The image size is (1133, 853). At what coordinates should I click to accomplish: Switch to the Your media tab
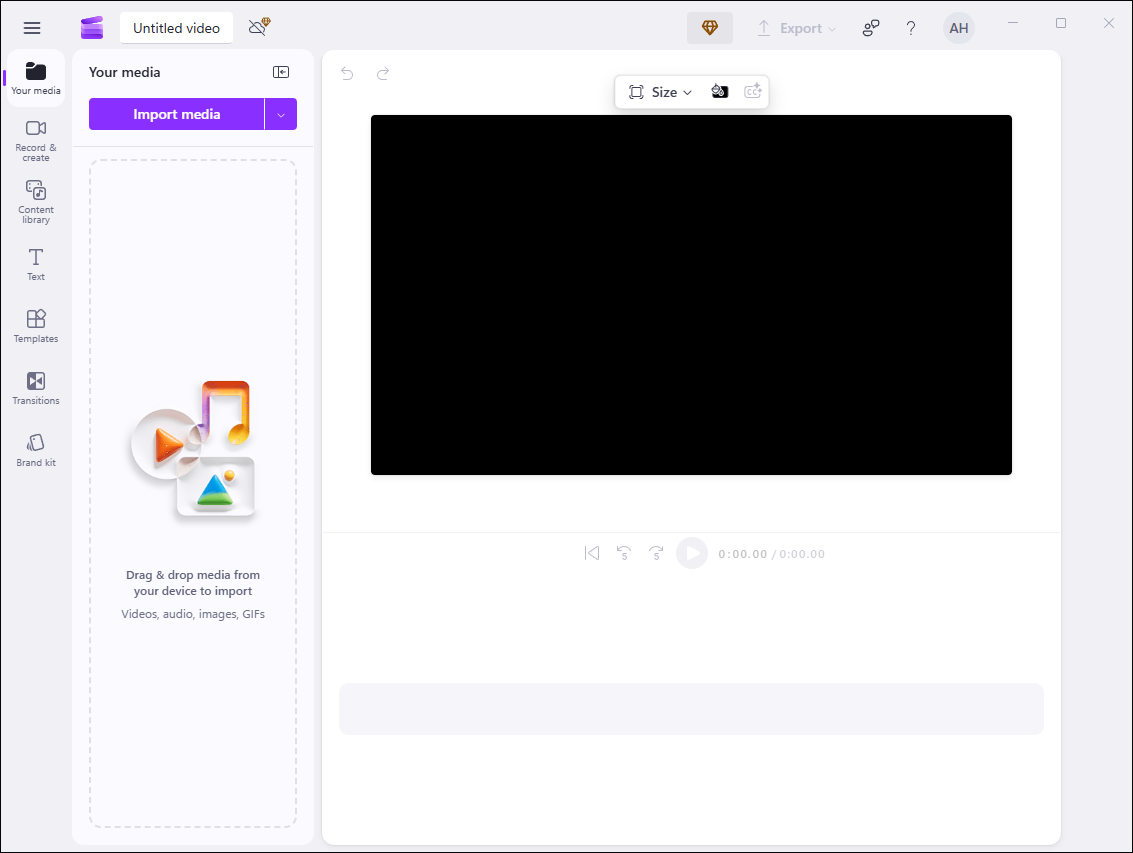35,77
